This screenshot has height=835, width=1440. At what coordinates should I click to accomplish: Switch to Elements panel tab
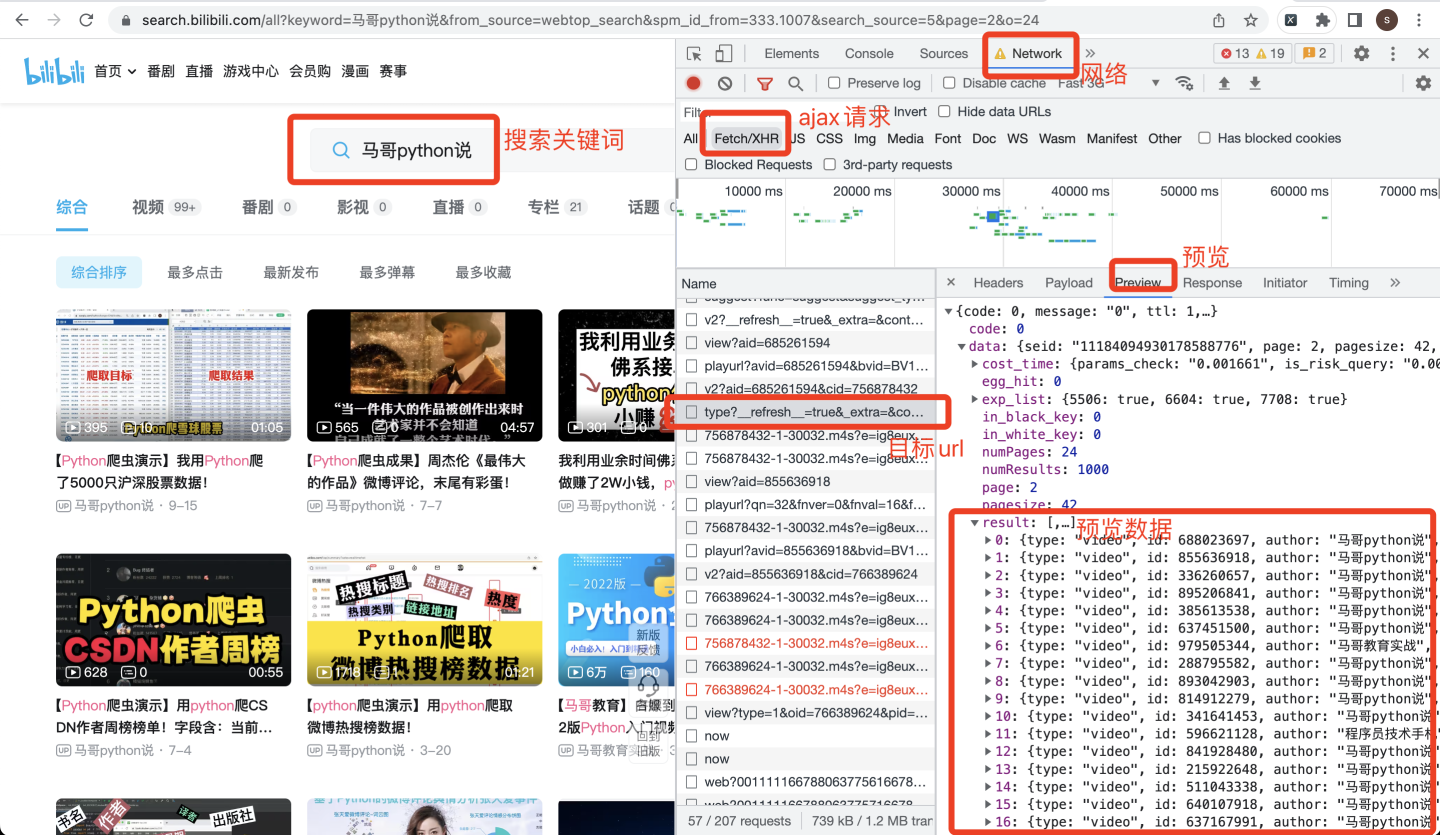click(791, 54)
